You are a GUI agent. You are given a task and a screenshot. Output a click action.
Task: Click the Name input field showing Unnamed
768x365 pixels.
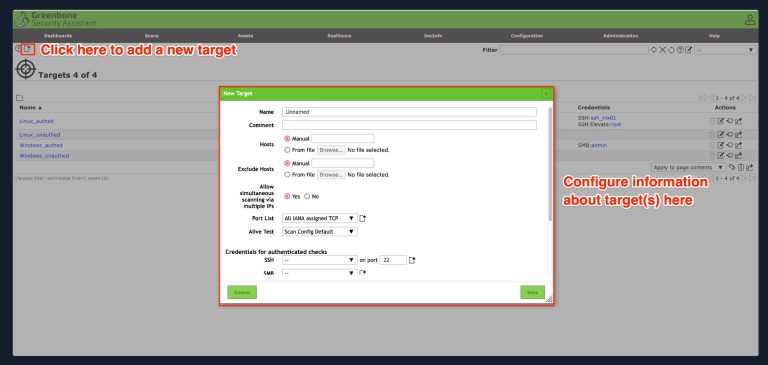pyautogui.click(x=409, y=112)
